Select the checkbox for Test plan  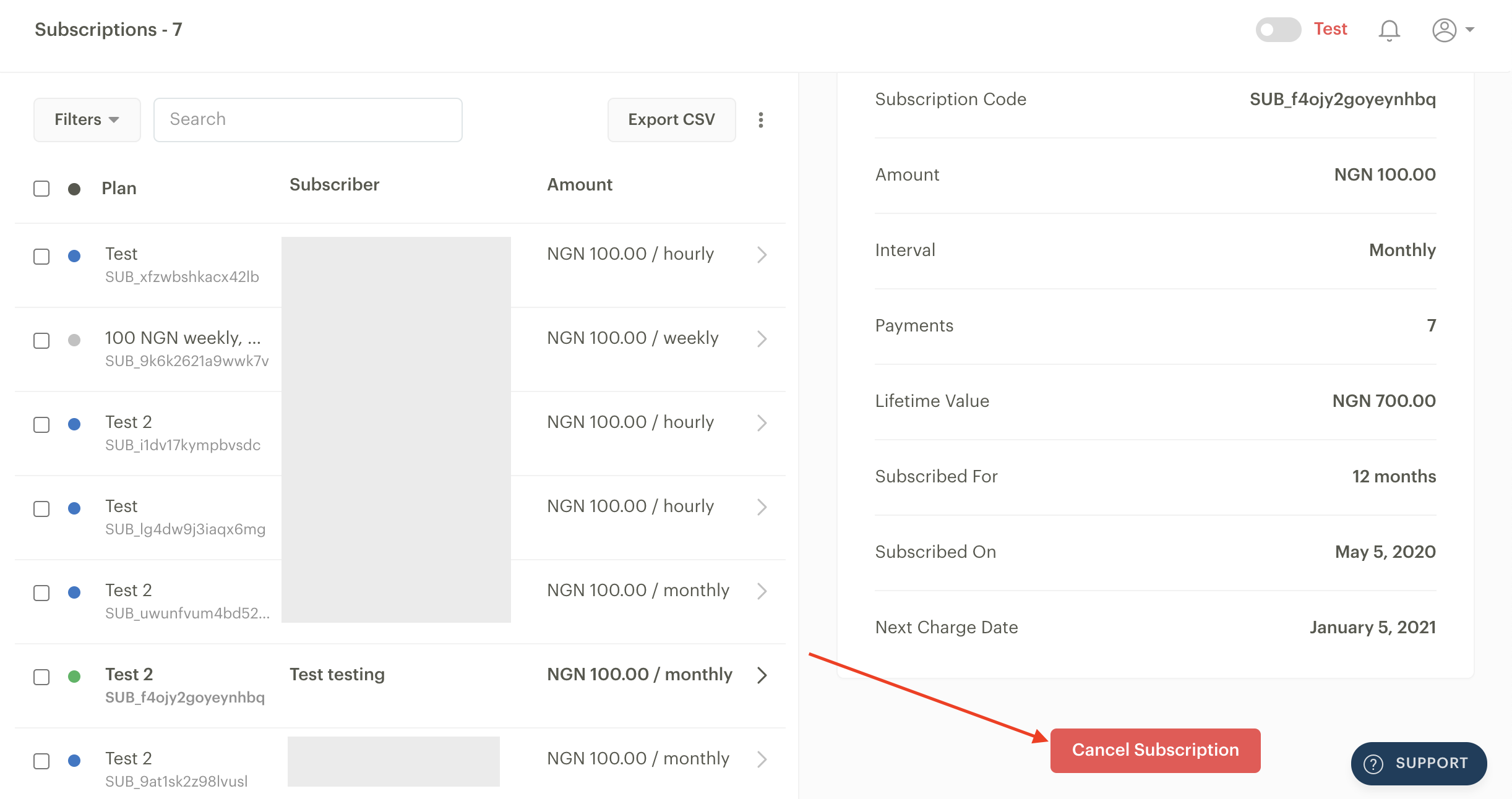[x=42, y=254]
